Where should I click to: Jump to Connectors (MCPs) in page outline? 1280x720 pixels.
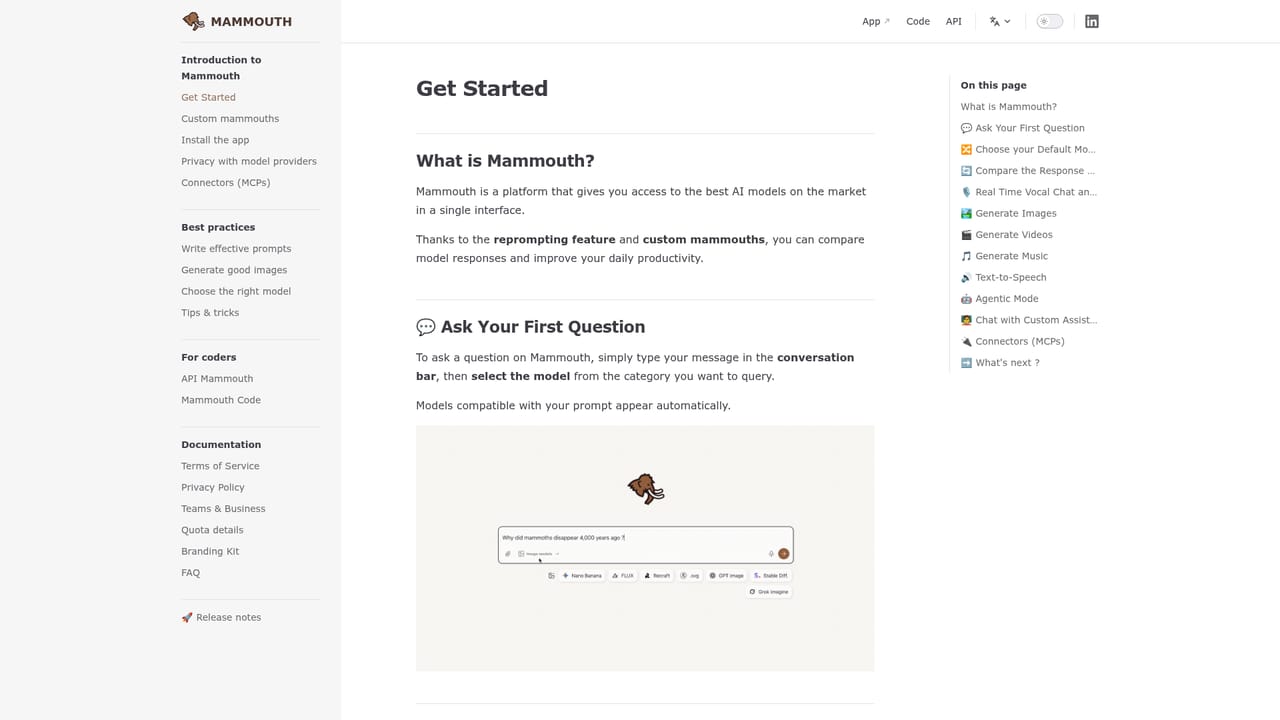[1013, 341]
